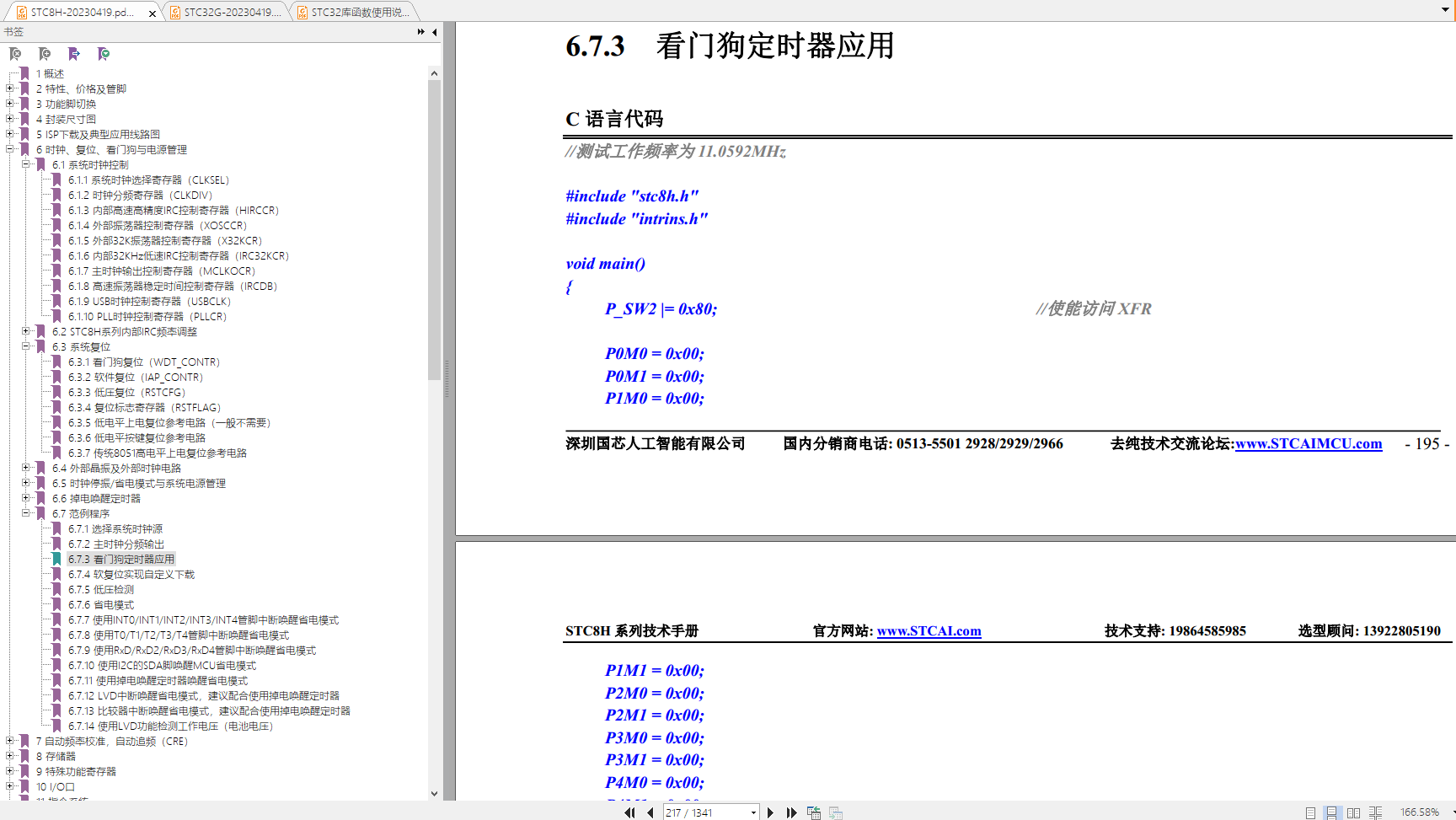Jump to the first page
The height and width of the screenshot is (820, 1456).
point(629,812)
